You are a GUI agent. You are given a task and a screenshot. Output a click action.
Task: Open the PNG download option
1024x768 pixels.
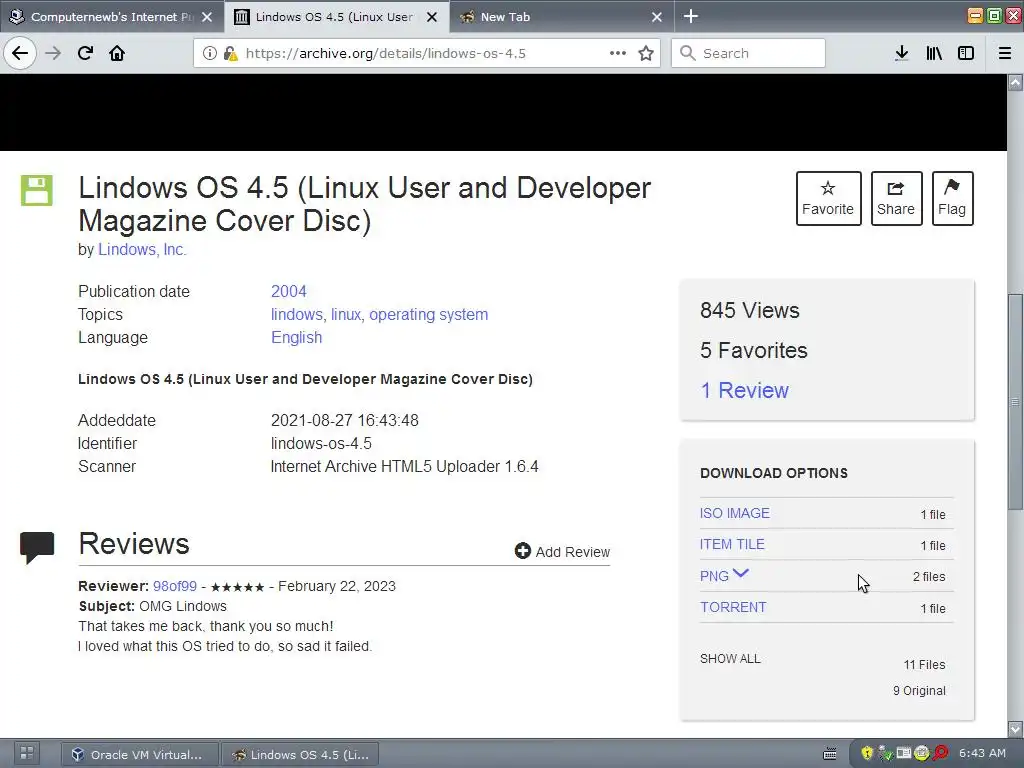click(714, 576)
